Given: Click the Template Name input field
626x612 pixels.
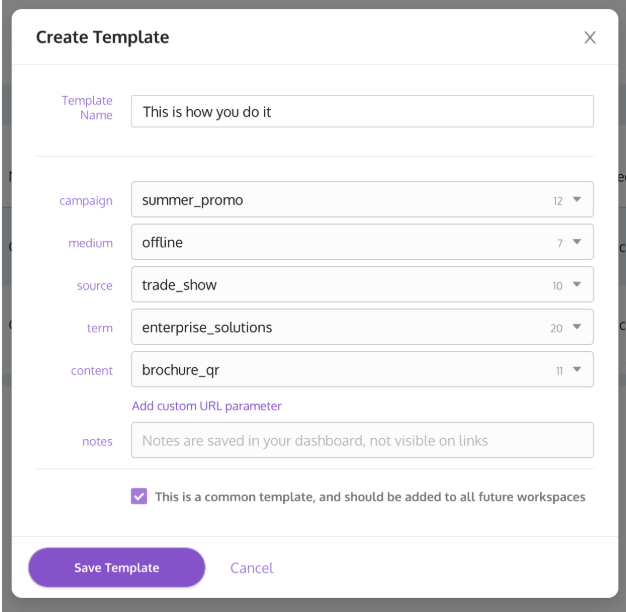Looking at the screenshot, I should click(x=362, y=111).
